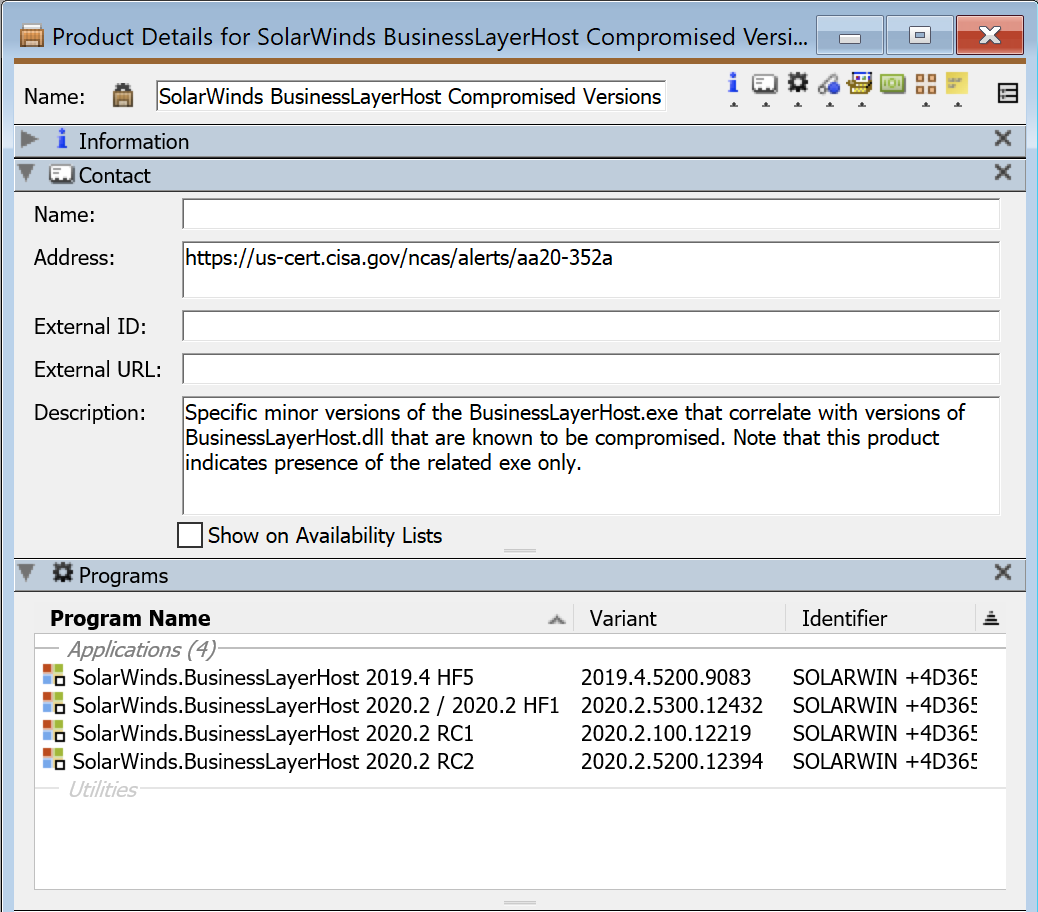Click the Programs gear toolbar icon

click(x=798, y=83)
